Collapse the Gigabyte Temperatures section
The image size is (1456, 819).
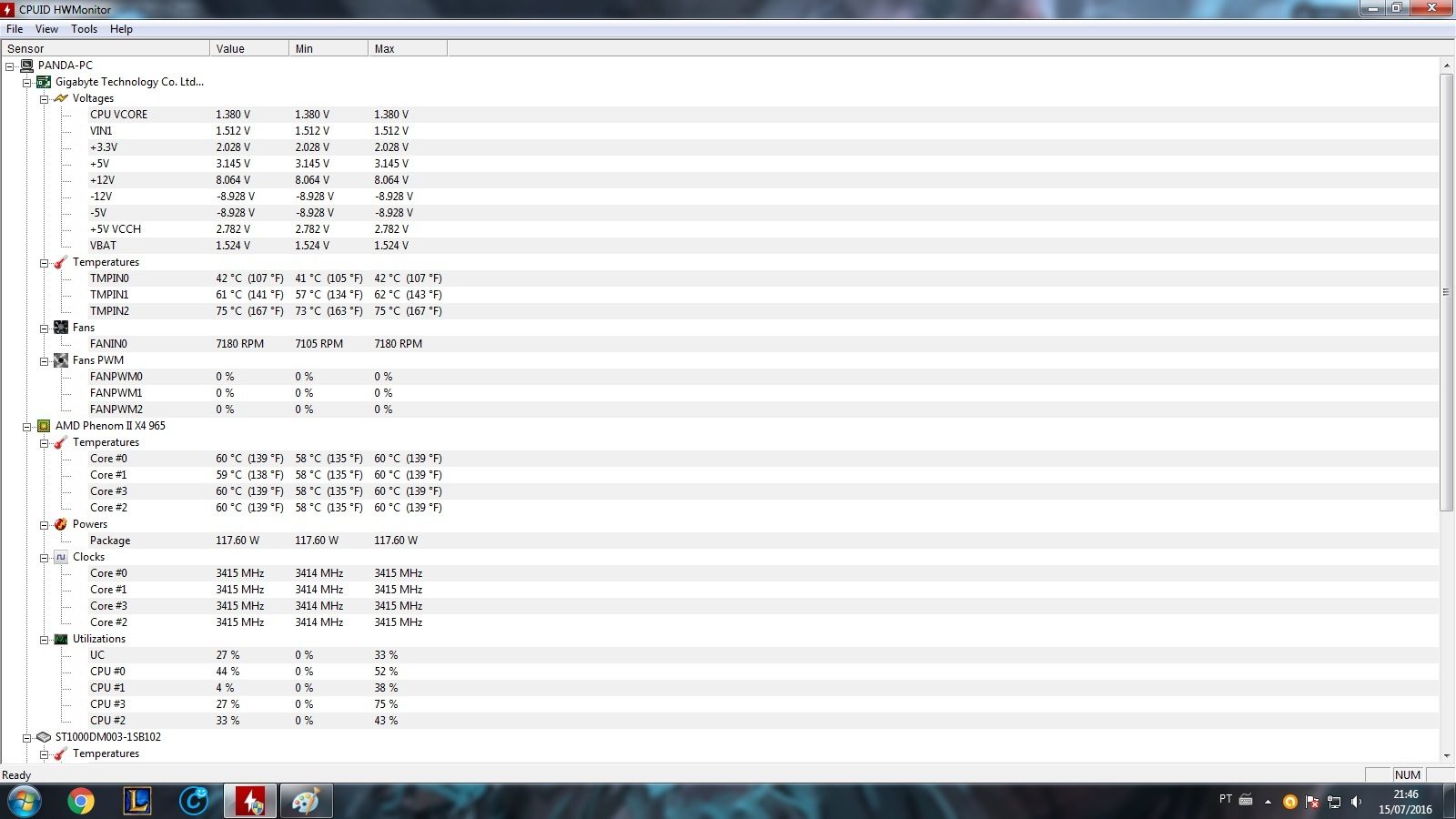(x=44, y=263)
